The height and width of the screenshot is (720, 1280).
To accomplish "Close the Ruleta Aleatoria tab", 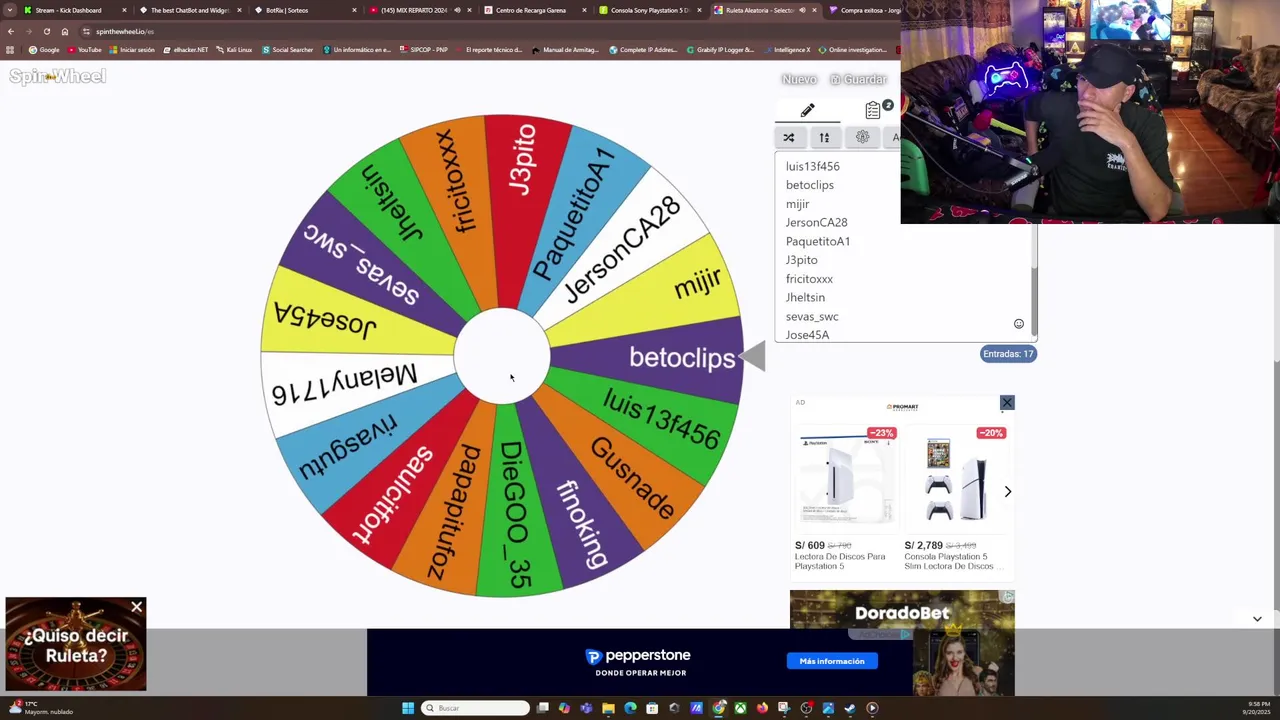I will (x=814, y=10).
